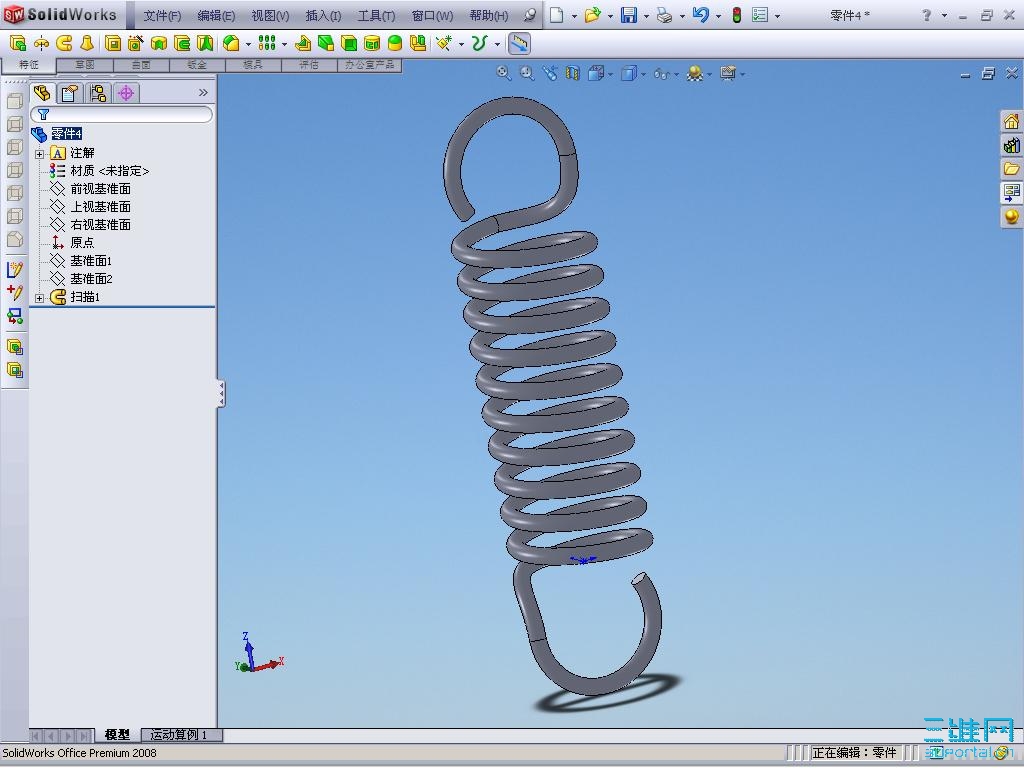Click the Previous View icon
The width and height of the screenshot is (1024, 768).
(550, 73)
